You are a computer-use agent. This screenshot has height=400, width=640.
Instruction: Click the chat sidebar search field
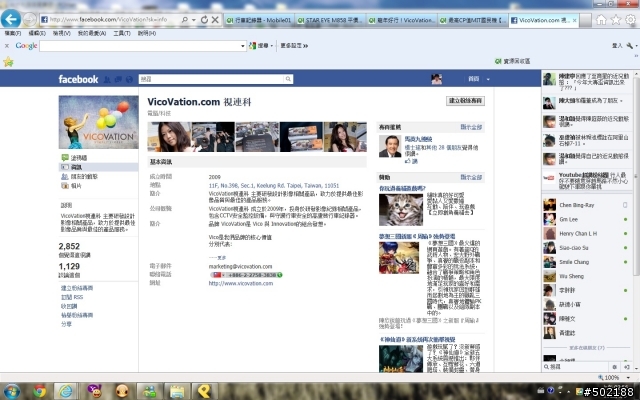point(576,367)
